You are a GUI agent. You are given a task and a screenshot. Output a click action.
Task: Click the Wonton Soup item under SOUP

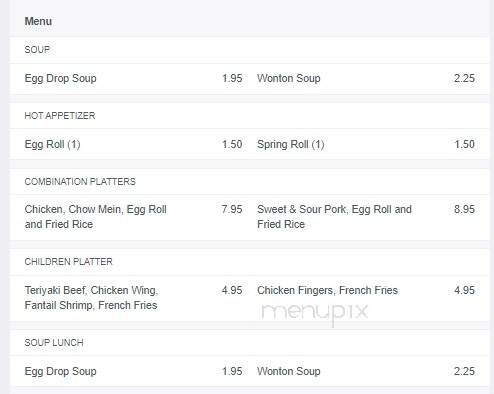pos(289,78)
